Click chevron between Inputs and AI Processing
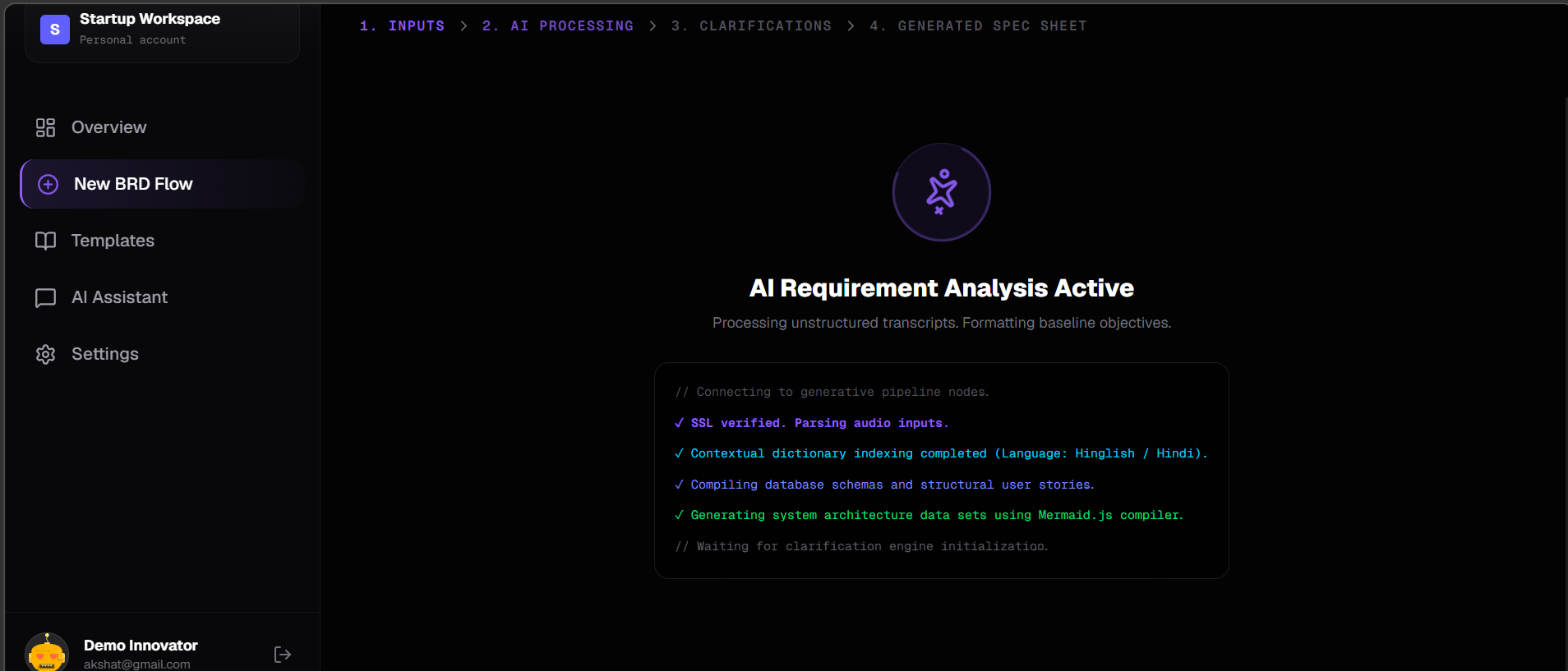Viewport: 1568px width, 671px height. click(463, 26)
